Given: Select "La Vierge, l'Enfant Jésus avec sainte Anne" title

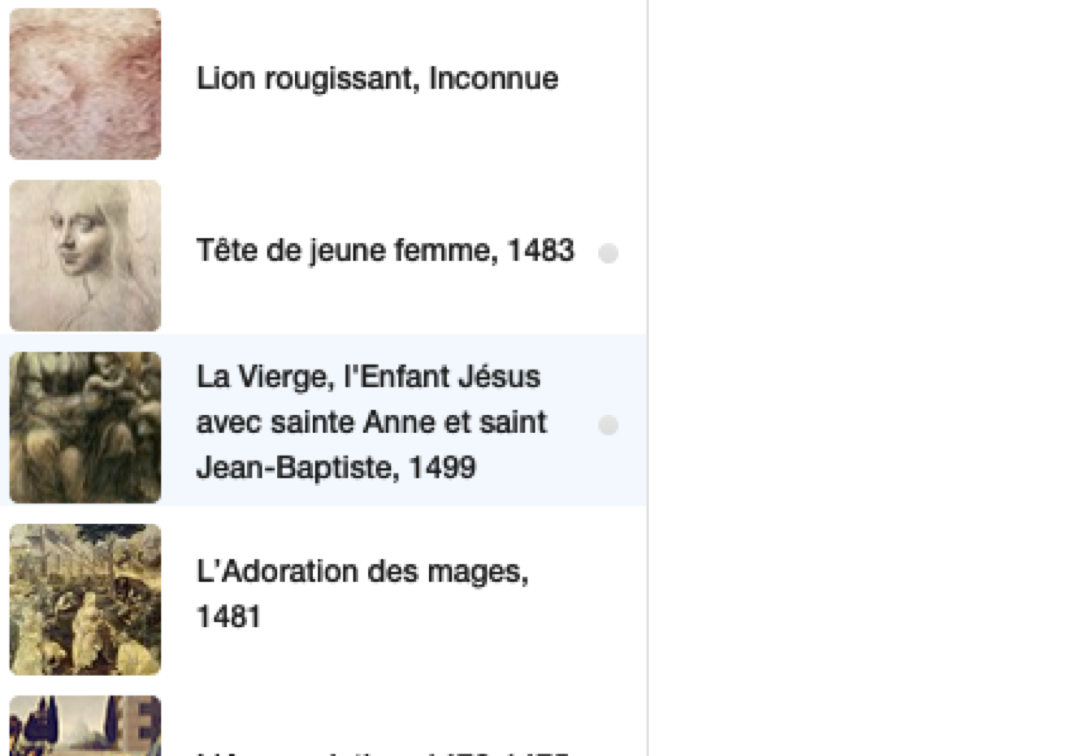Looking at the screenshot, I should tap(372, 422).
